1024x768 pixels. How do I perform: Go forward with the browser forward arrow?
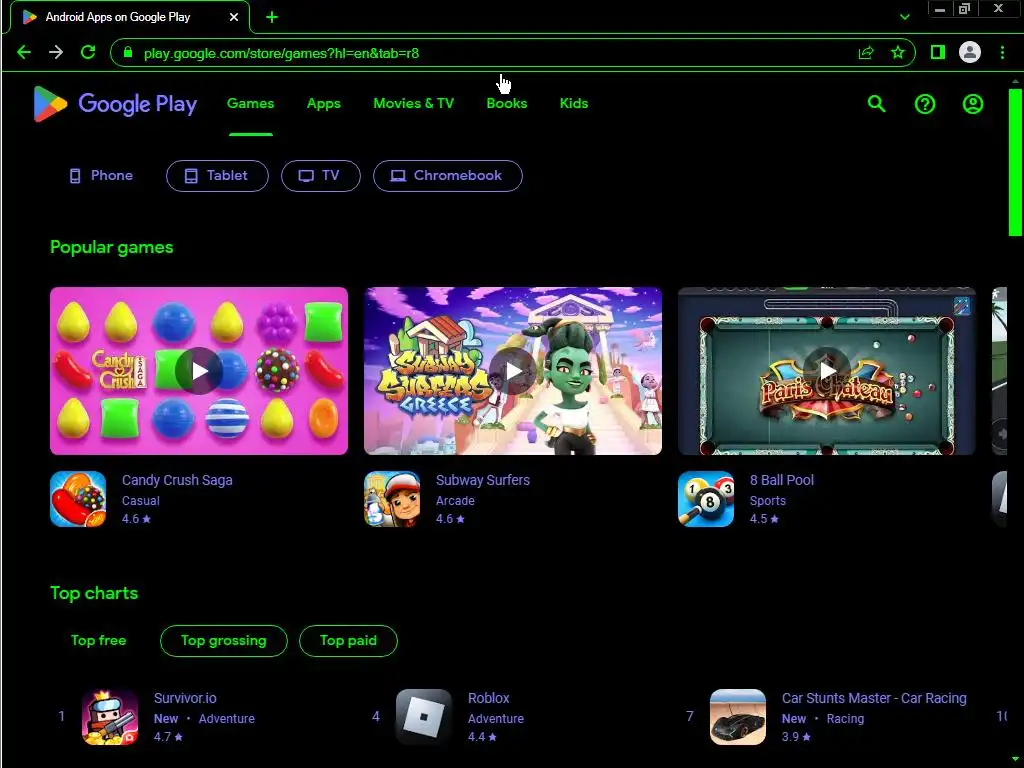[x=56, y=52]
